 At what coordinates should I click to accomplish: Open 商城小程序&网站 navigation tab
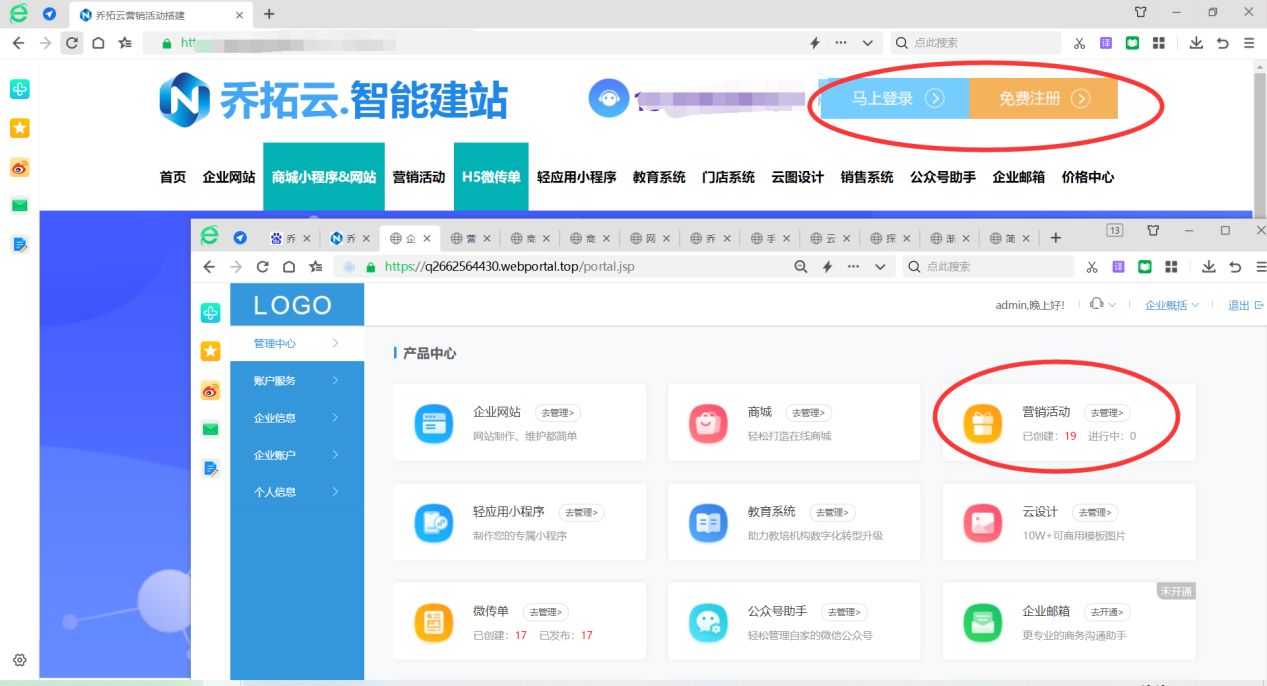coord(324,177)
